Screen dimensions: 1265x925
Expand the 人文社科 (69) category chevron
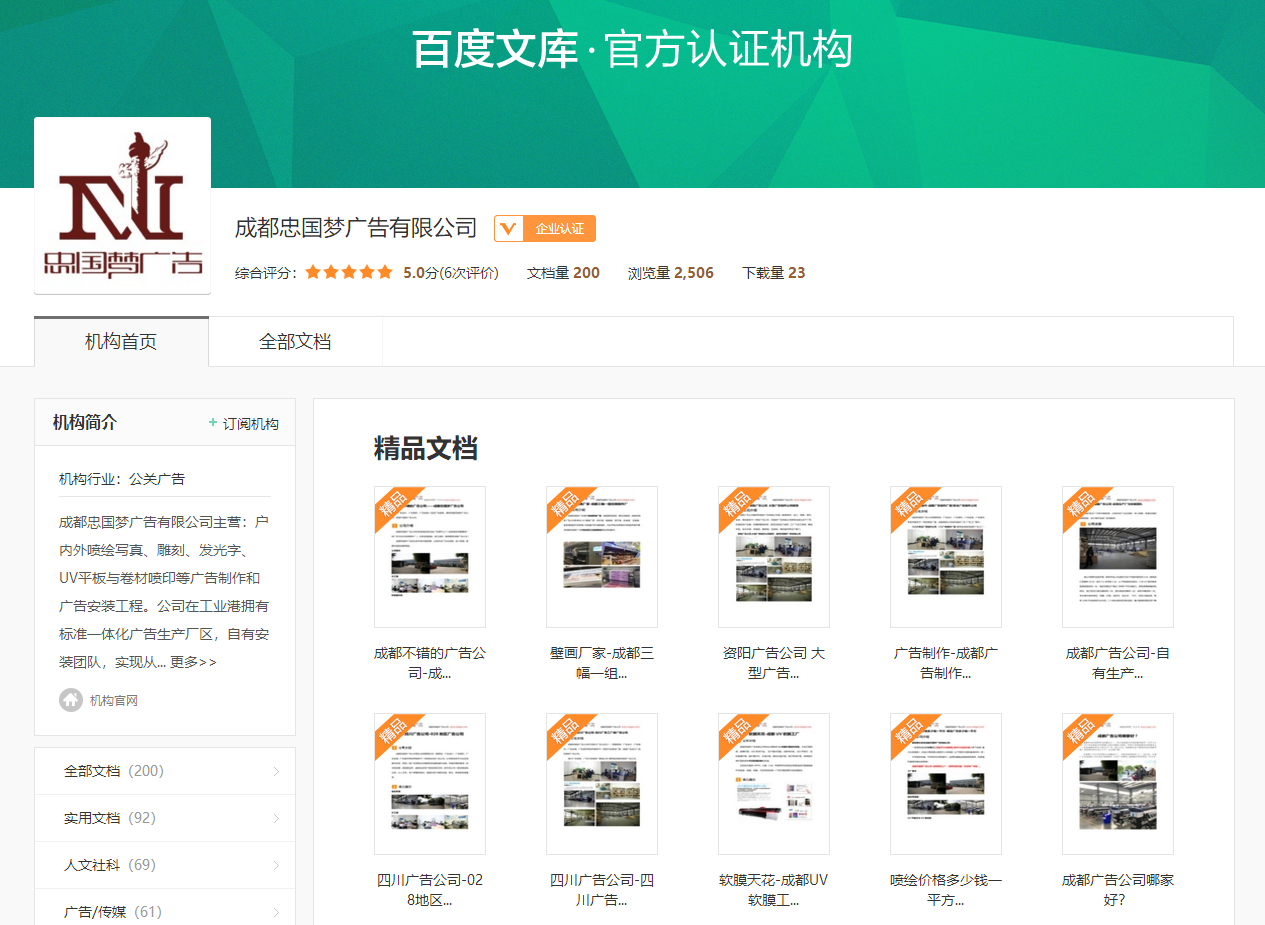pyautogui.click(x=276, y=865)
